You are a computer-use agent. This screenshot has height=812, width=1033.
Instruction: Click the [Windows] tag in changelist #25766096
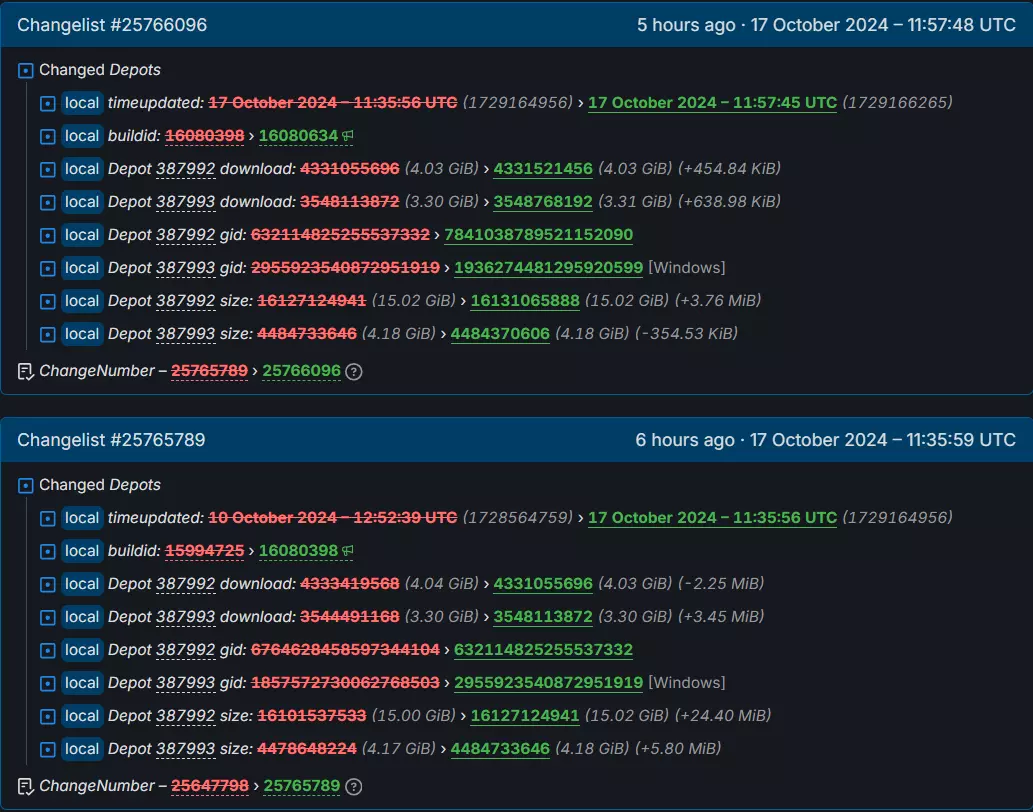[x=686, y=267]
